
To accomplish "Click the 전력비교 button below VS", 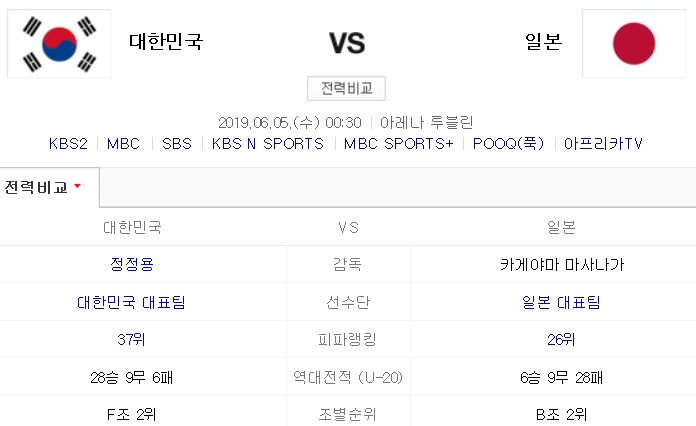I will tap(346, 88).
